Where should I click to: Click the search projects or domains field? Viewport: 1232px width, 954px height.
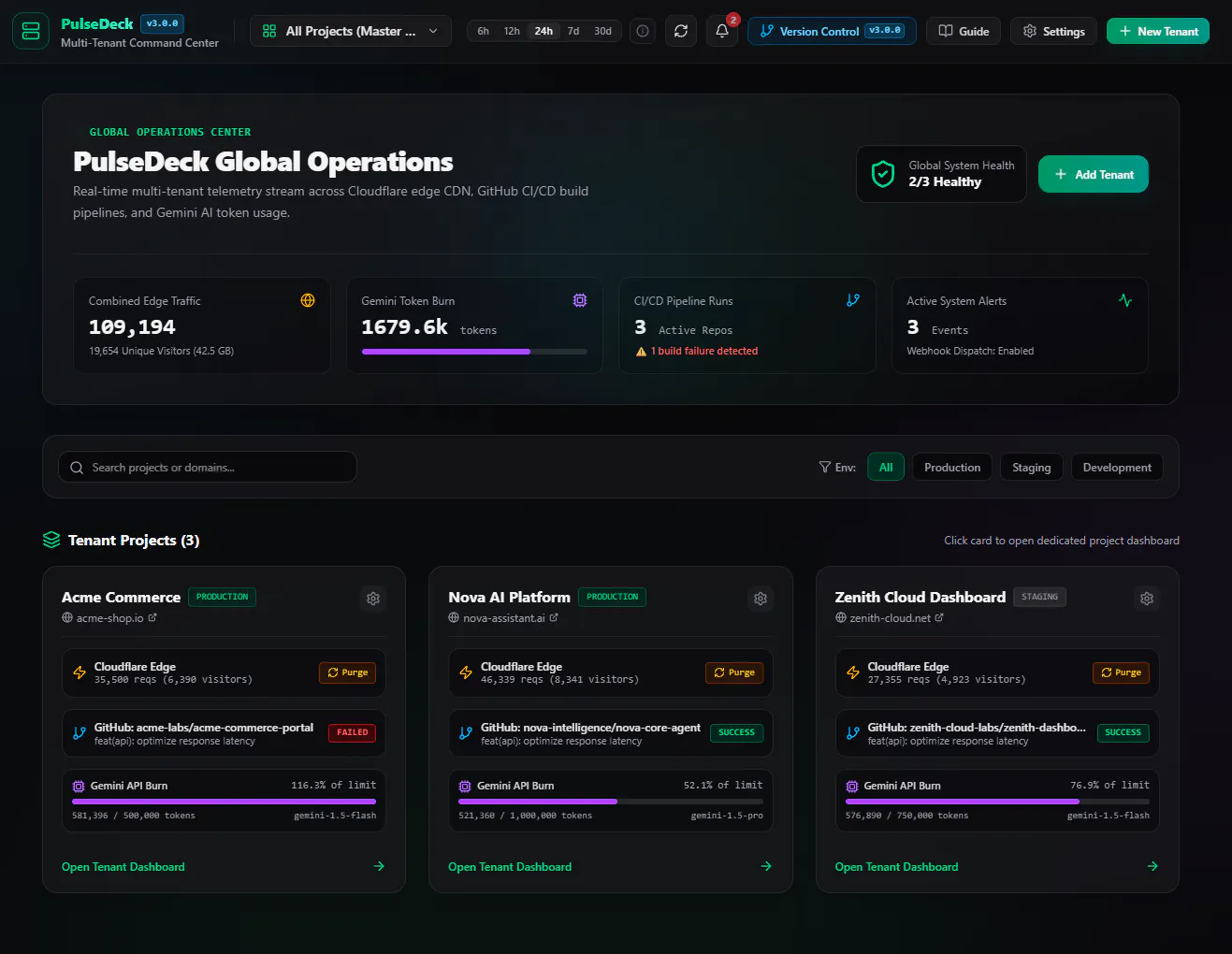pos(208,467)
